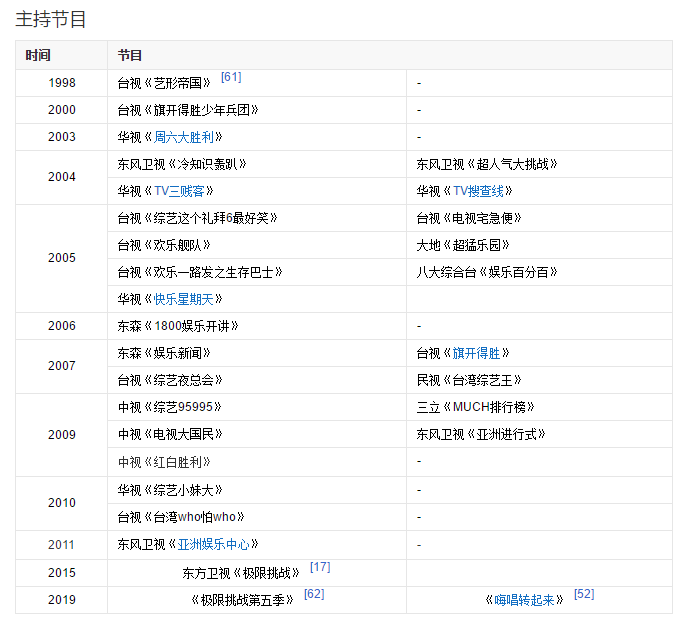Click 八大综合台《娱乐百分百》 cell
Image resolution: width=689 pixels, height=629 pixels.
pos(540,273)
